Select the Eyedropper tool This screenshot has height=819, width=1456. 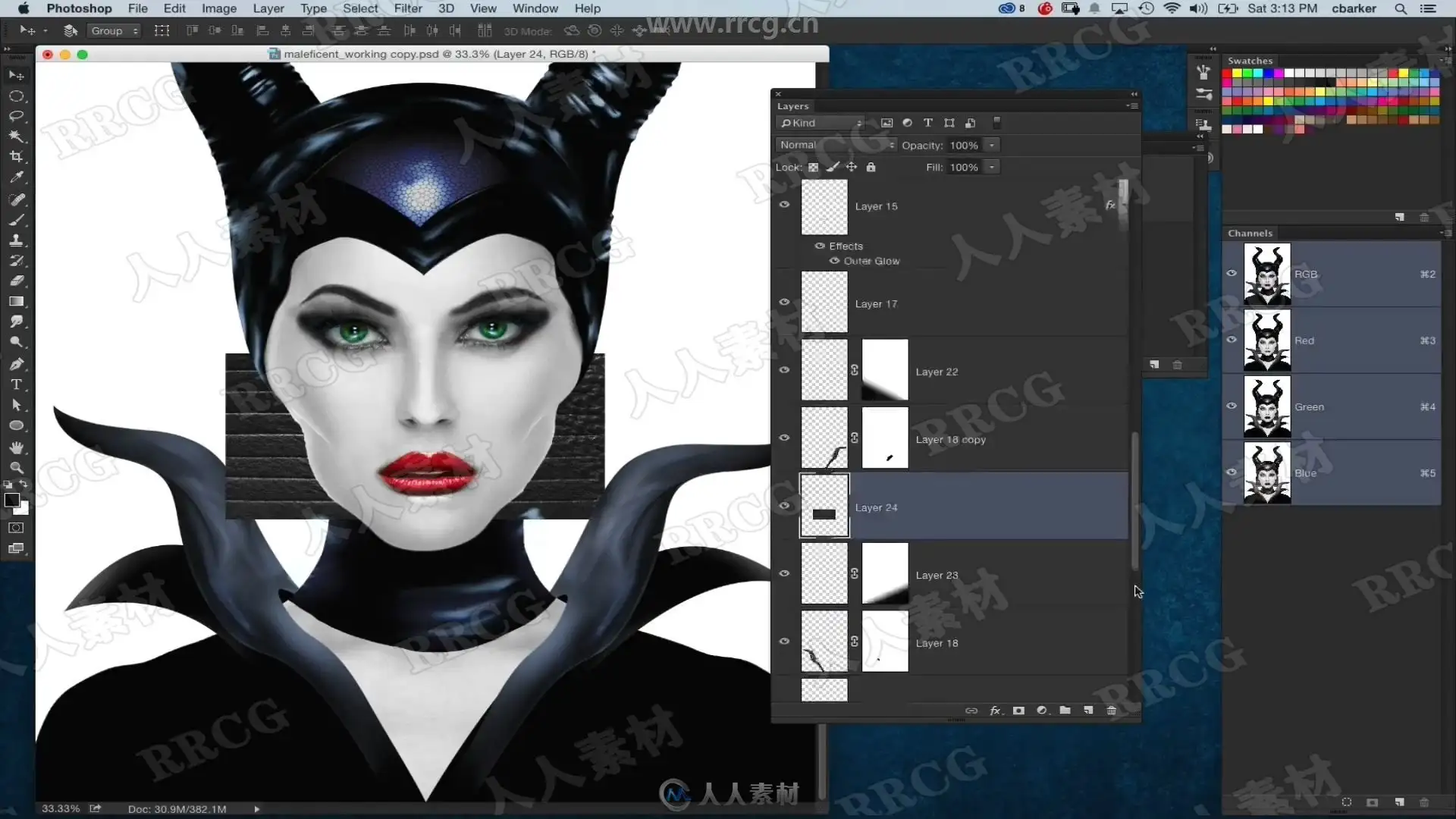pos(17,177)
